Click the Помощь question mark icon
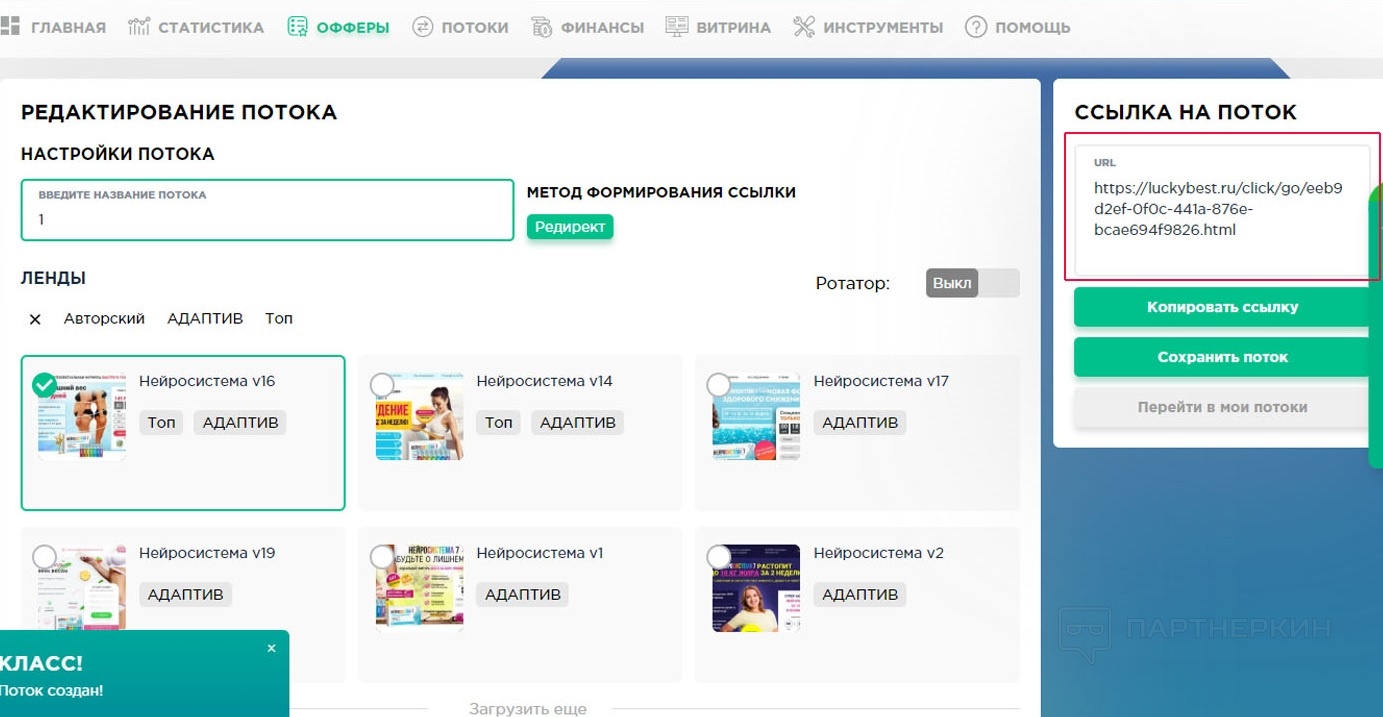This screenshot has width=1383, height=717. [x=976, y=27]
